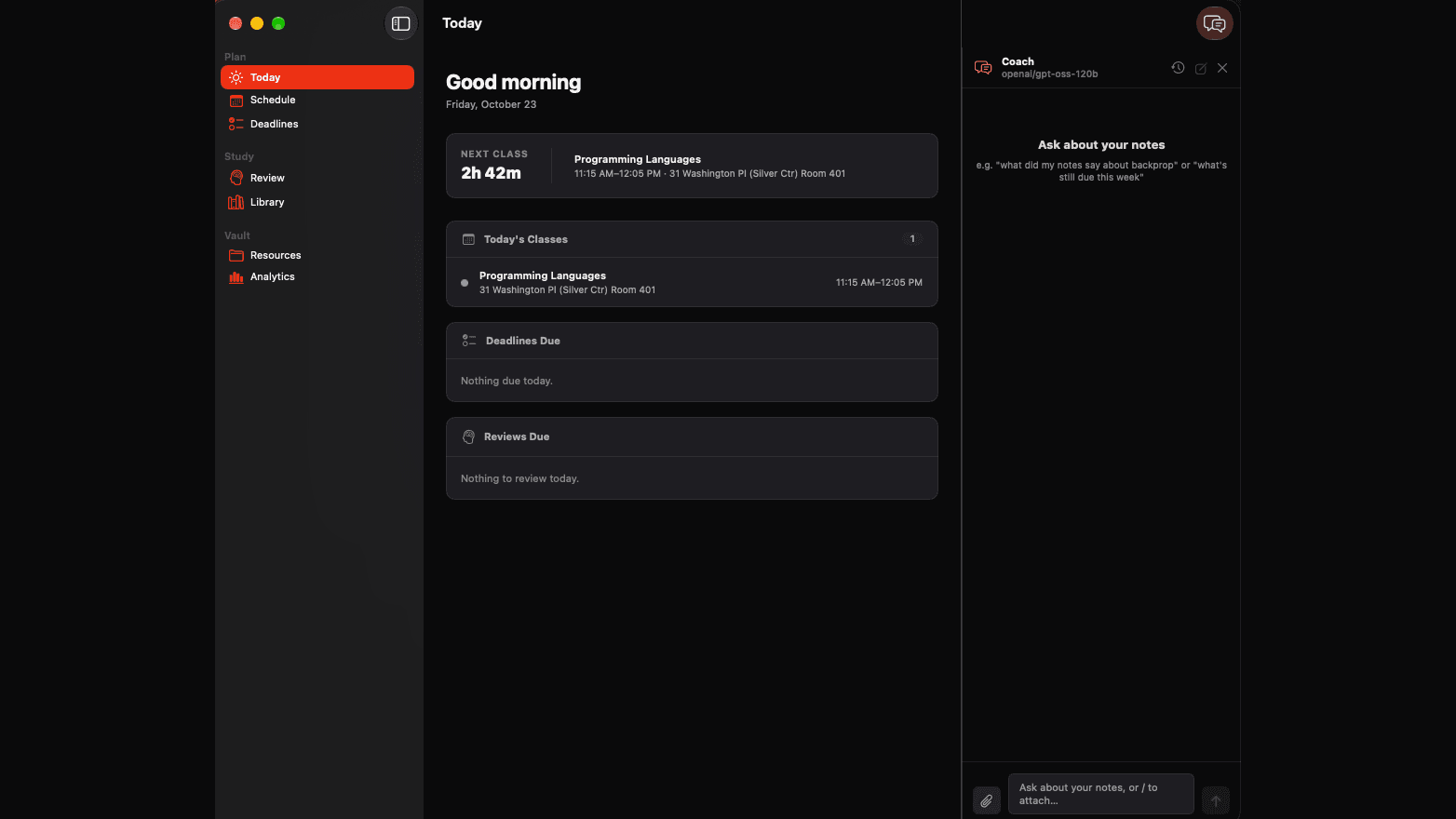Open the Schedule section

317,100
